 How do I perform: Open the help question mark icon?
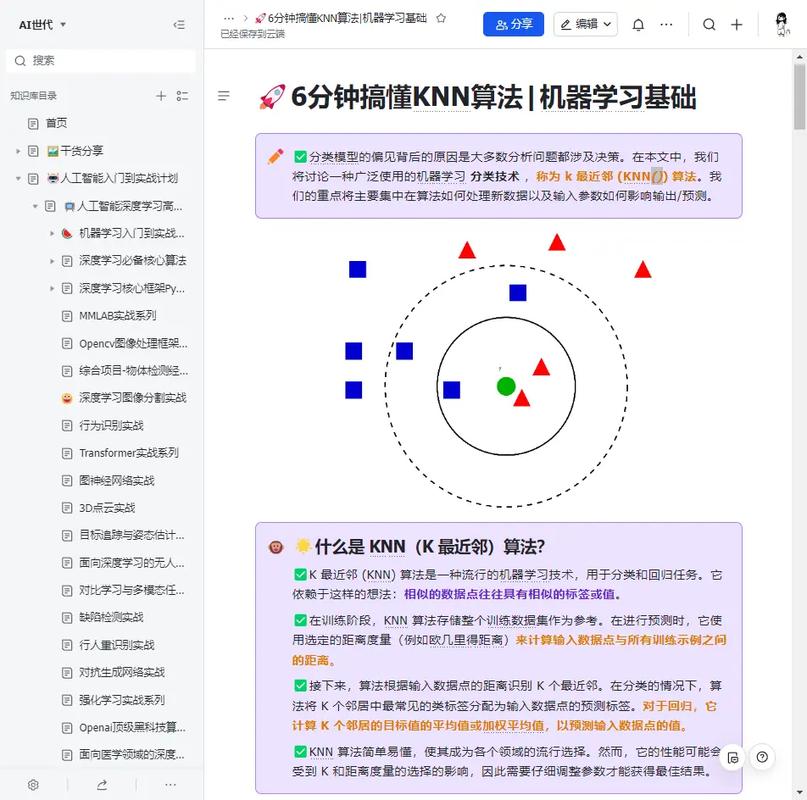764,757
